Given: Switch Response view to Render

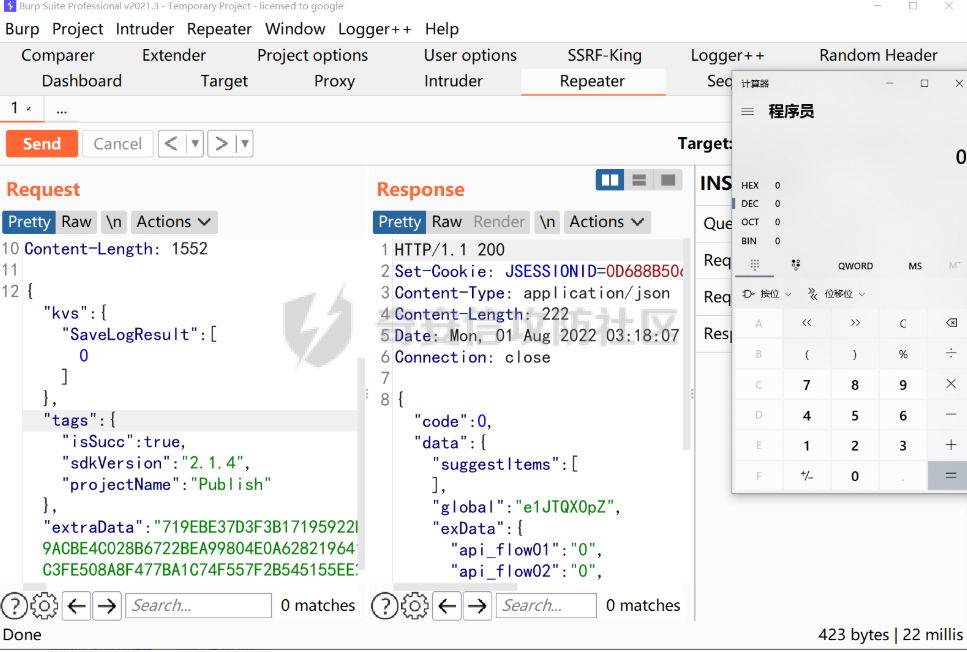Looking at the screenshot, I should click(499, 222).
